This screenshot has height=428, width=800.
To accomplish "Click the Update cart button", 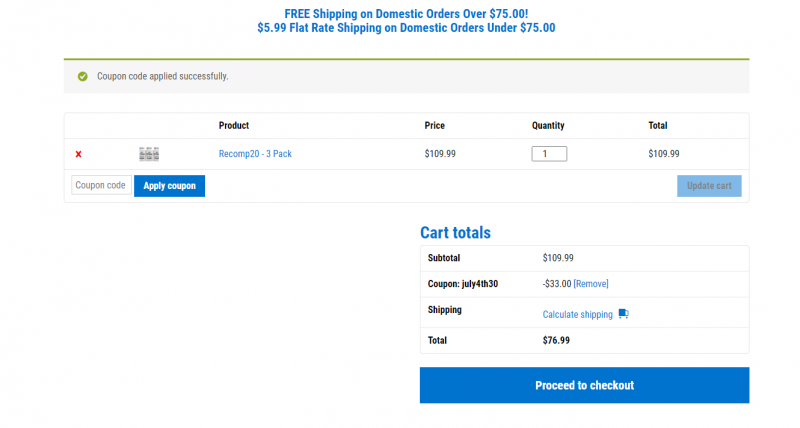I will tap(709, 186).
